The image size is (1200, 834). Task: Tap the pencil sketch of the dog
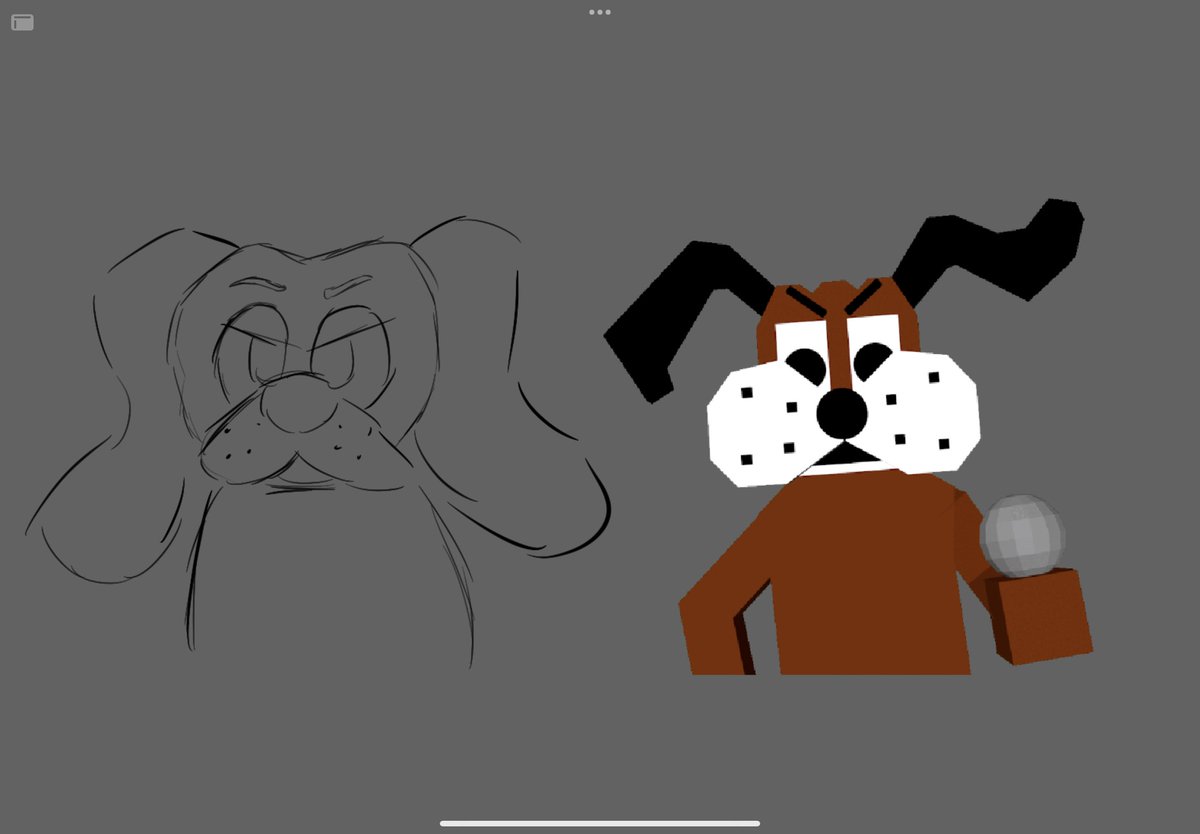coord(318,440)
